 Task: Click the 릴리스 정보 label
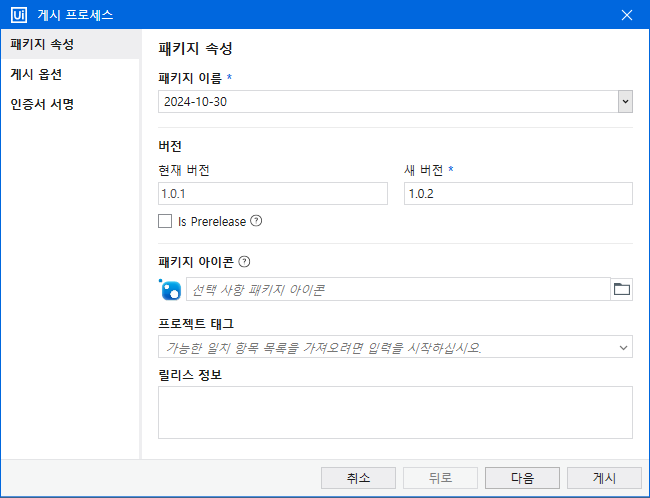click(x=190, y=375)
